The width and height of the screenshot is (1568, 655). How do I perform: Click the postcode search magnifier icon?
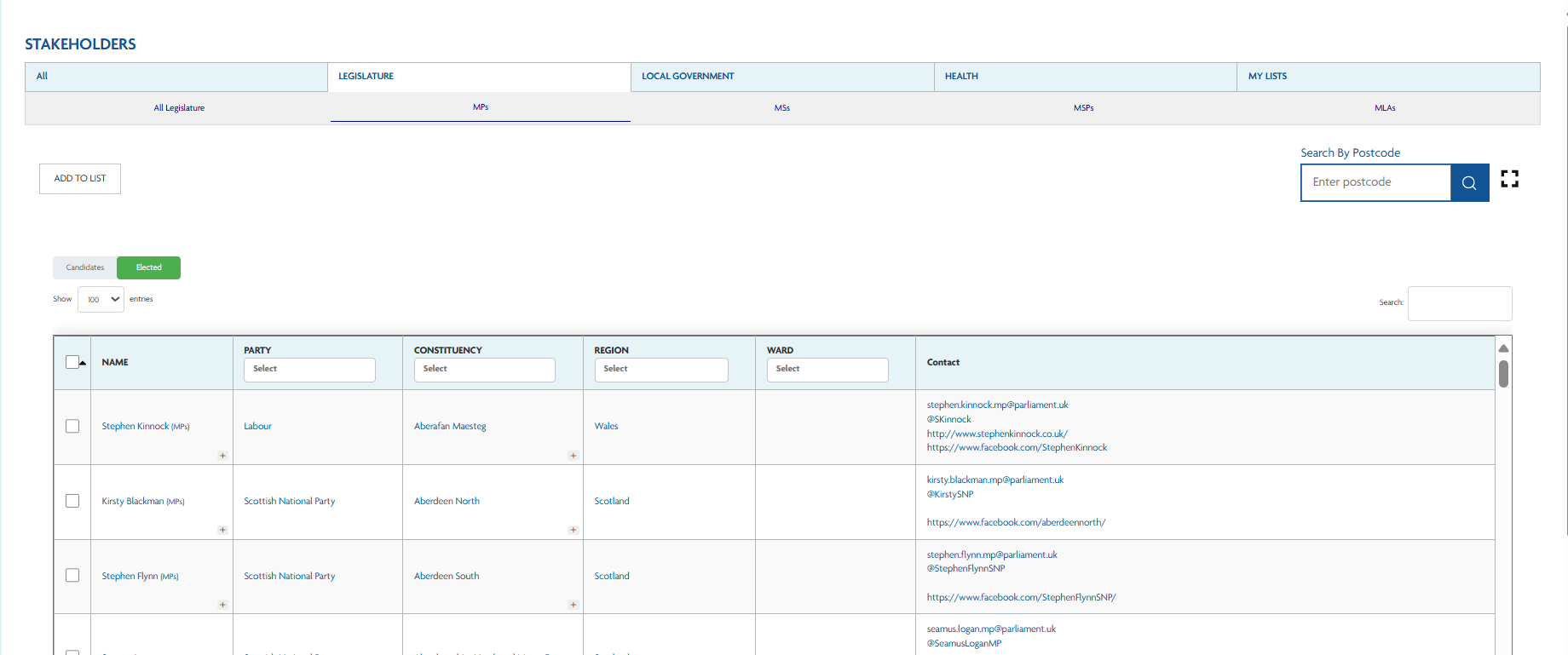1469,182
